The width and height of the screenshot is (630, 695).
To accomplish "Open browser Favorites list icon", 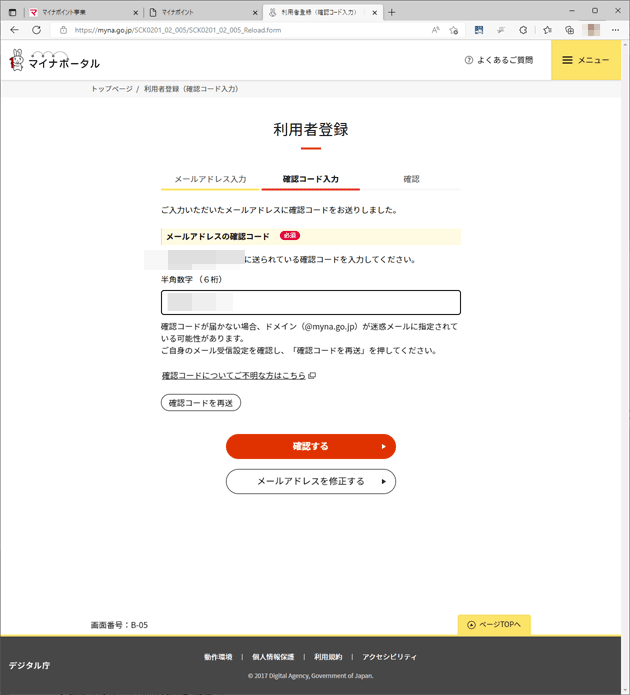I will (548, 30).
